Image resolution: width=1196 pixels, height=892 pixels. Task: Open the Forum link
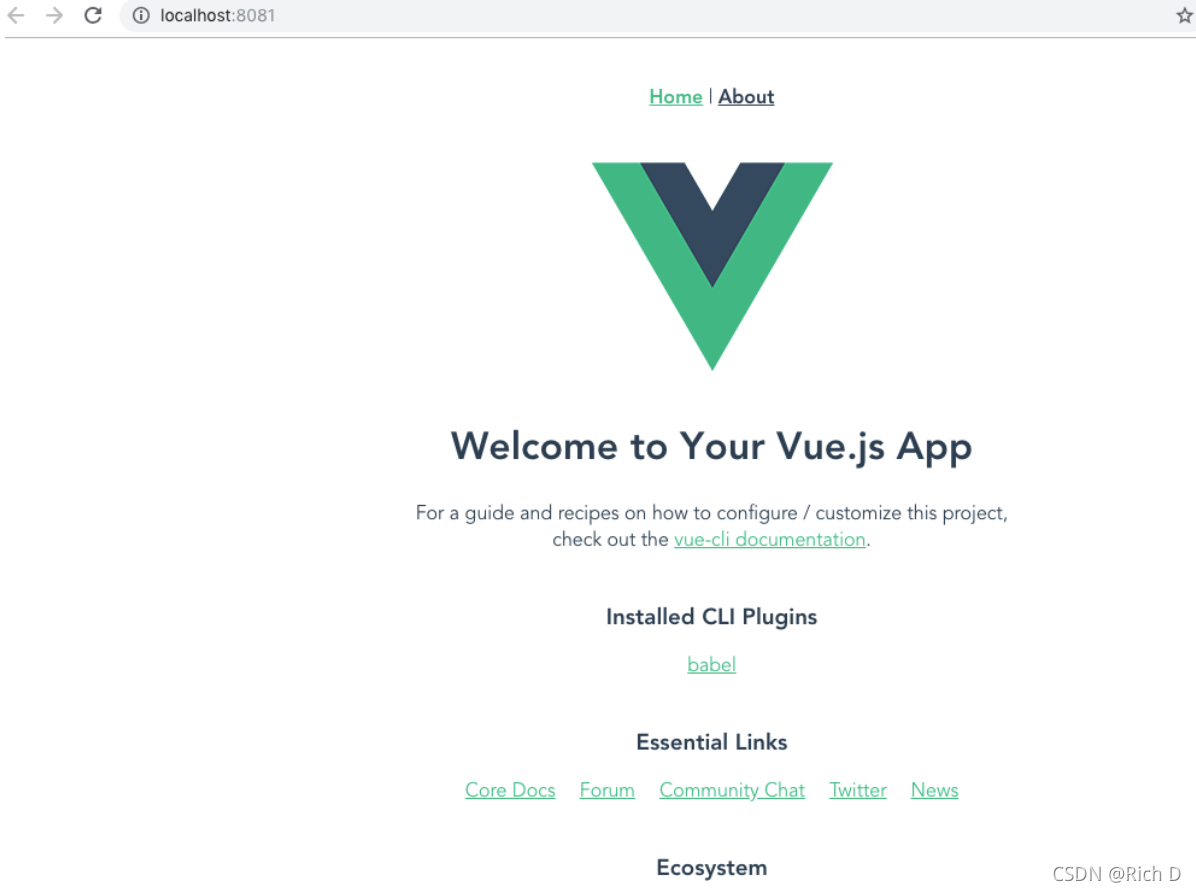[x=607, y=790]
